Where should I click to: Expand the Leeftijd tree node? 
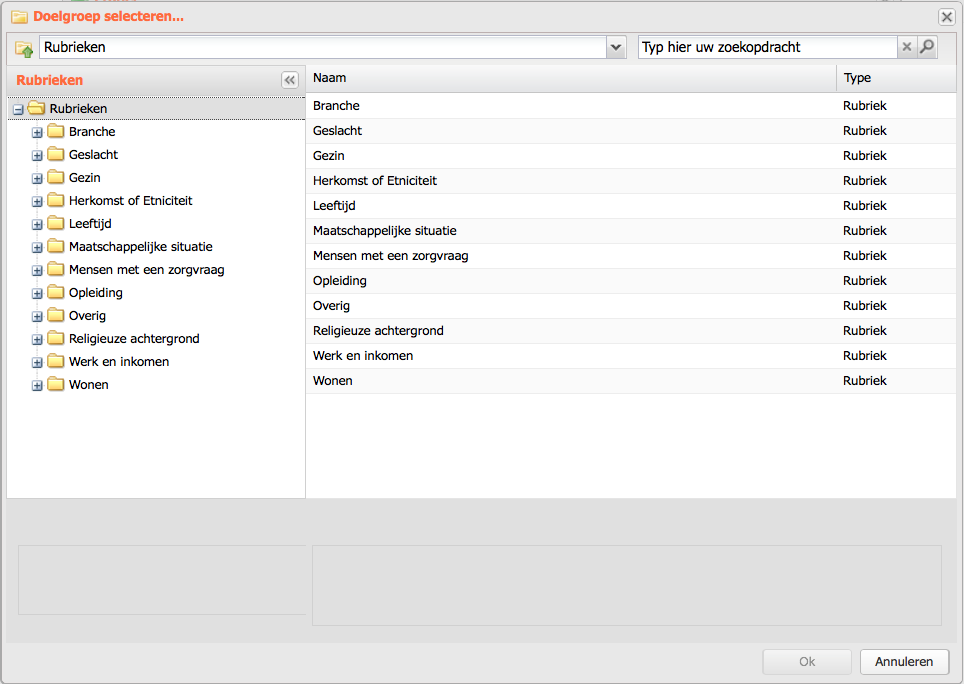coord(37,224)
